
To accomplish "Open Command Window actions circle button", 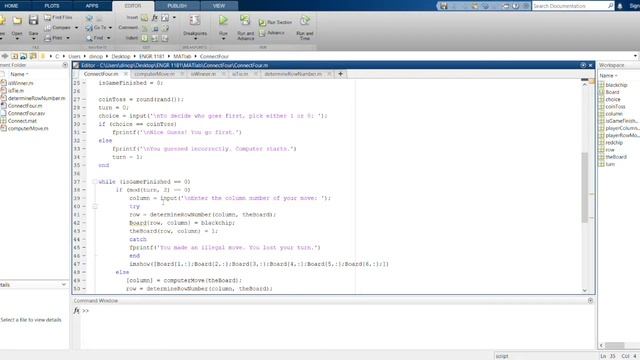I will pos(590,300).
